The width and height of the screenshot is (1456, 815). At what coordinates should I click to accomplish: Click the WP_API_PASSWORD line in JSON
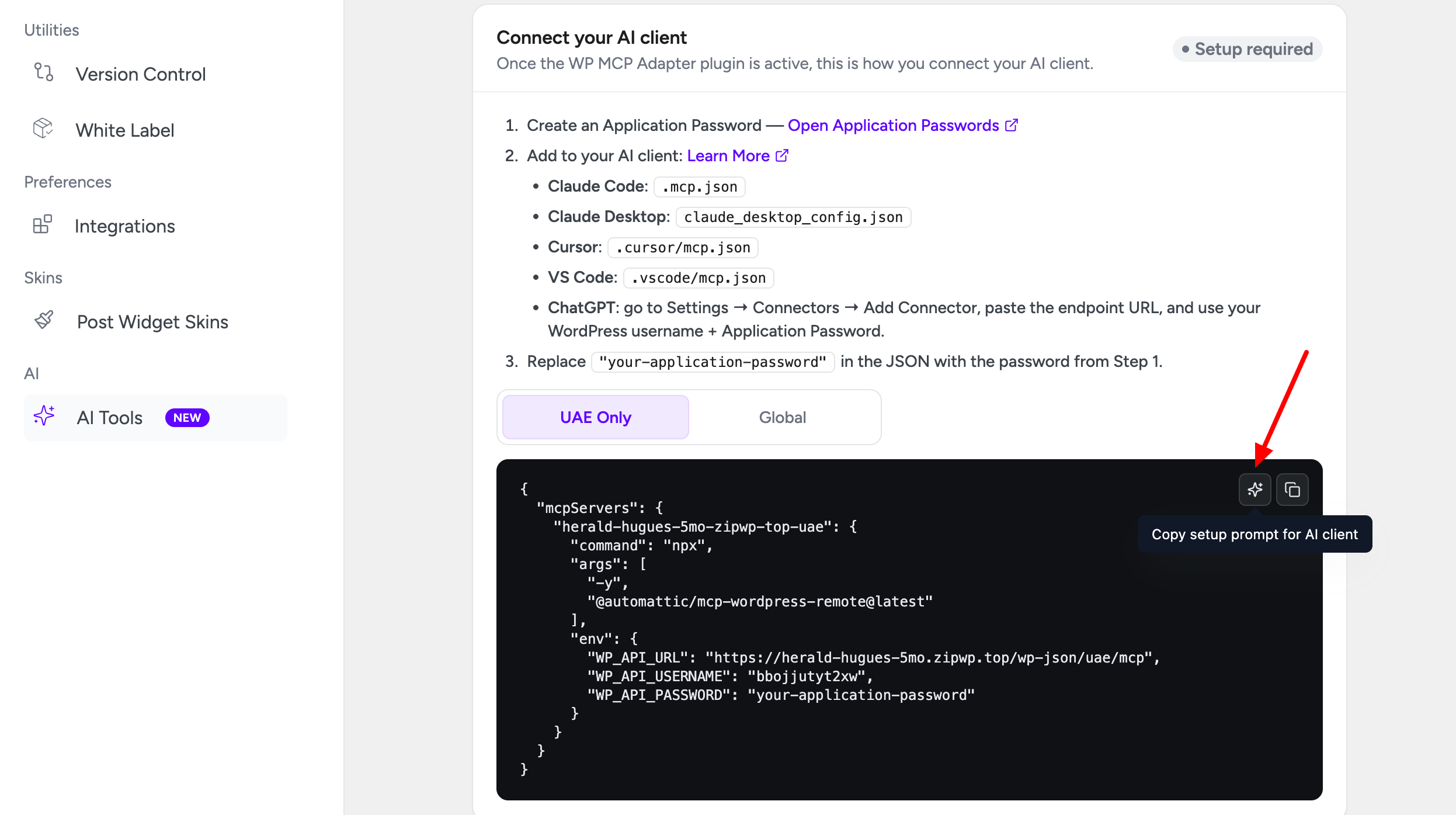click(781, 695)
